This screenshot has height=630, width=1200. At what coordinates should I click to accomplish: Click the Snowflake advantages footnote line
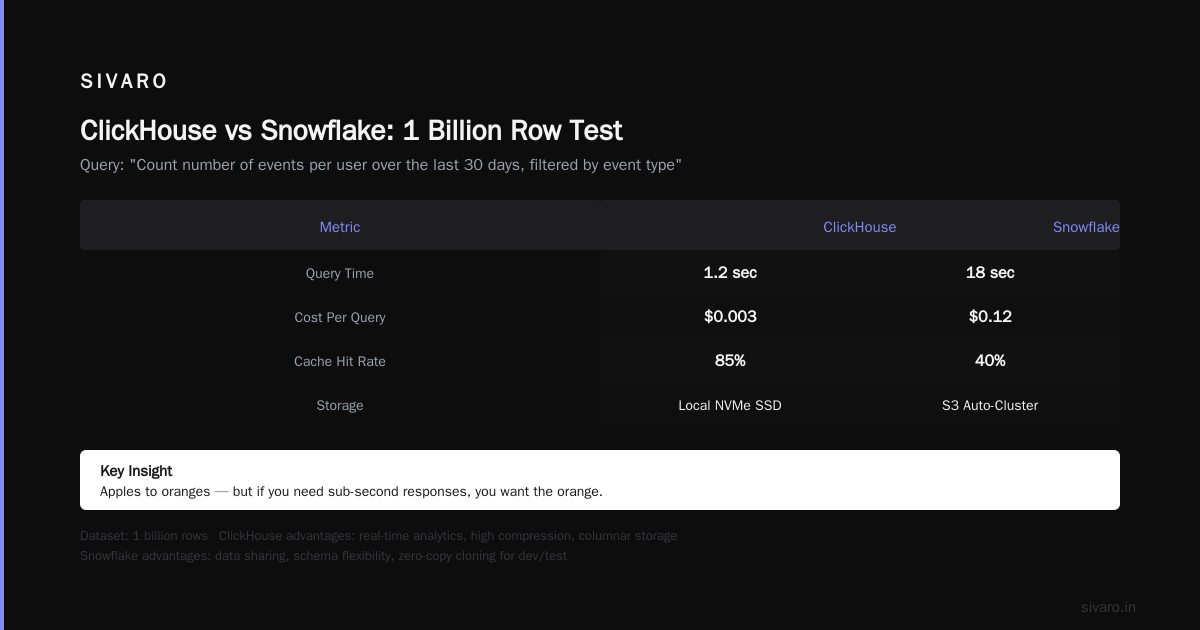(323, 555)
